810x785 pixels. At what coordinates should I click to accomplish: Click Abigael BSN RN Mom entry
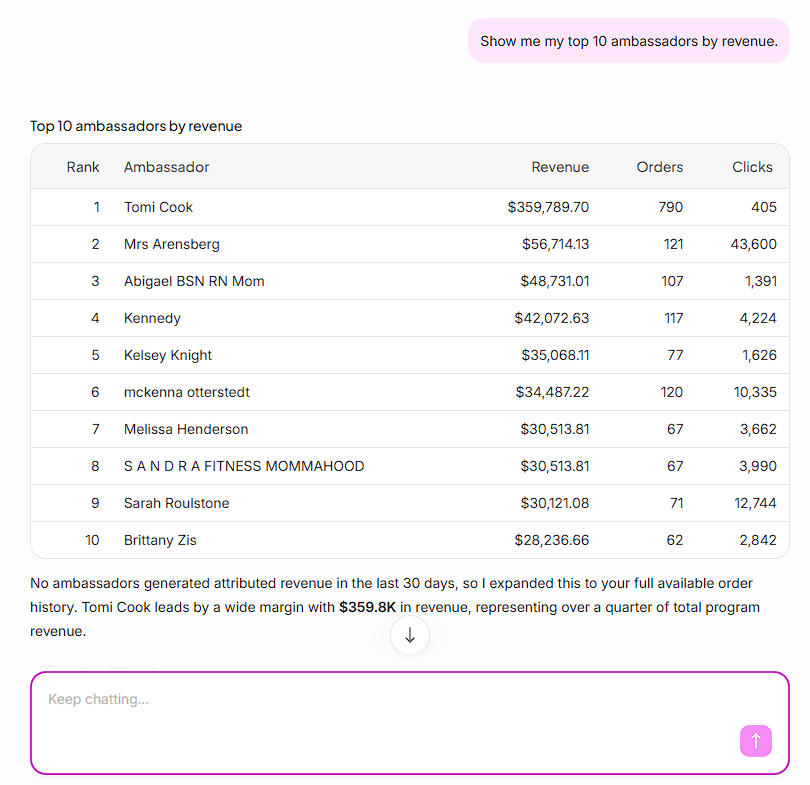[194, 281]
